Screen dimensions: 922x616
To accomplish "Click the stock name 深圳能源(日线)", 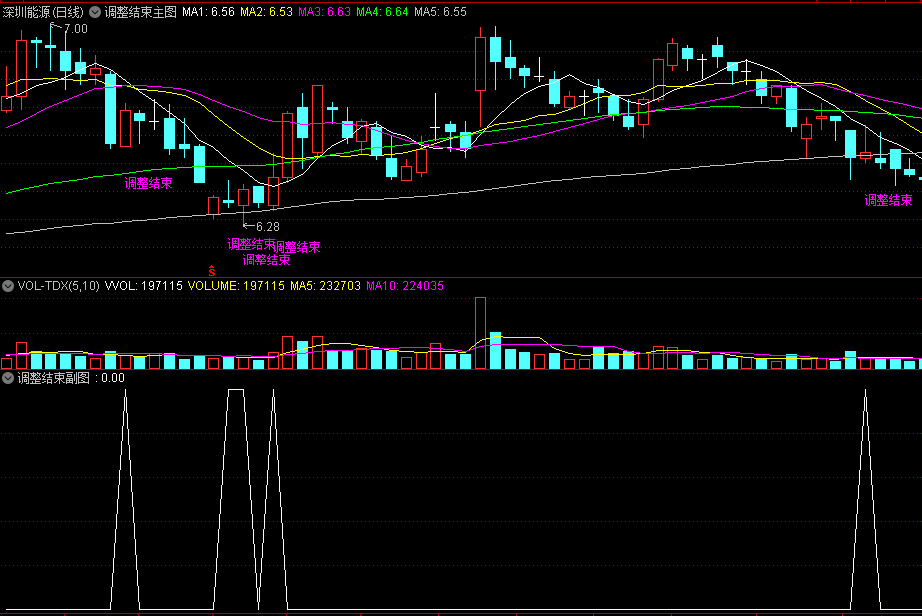I will click(43, 12).
